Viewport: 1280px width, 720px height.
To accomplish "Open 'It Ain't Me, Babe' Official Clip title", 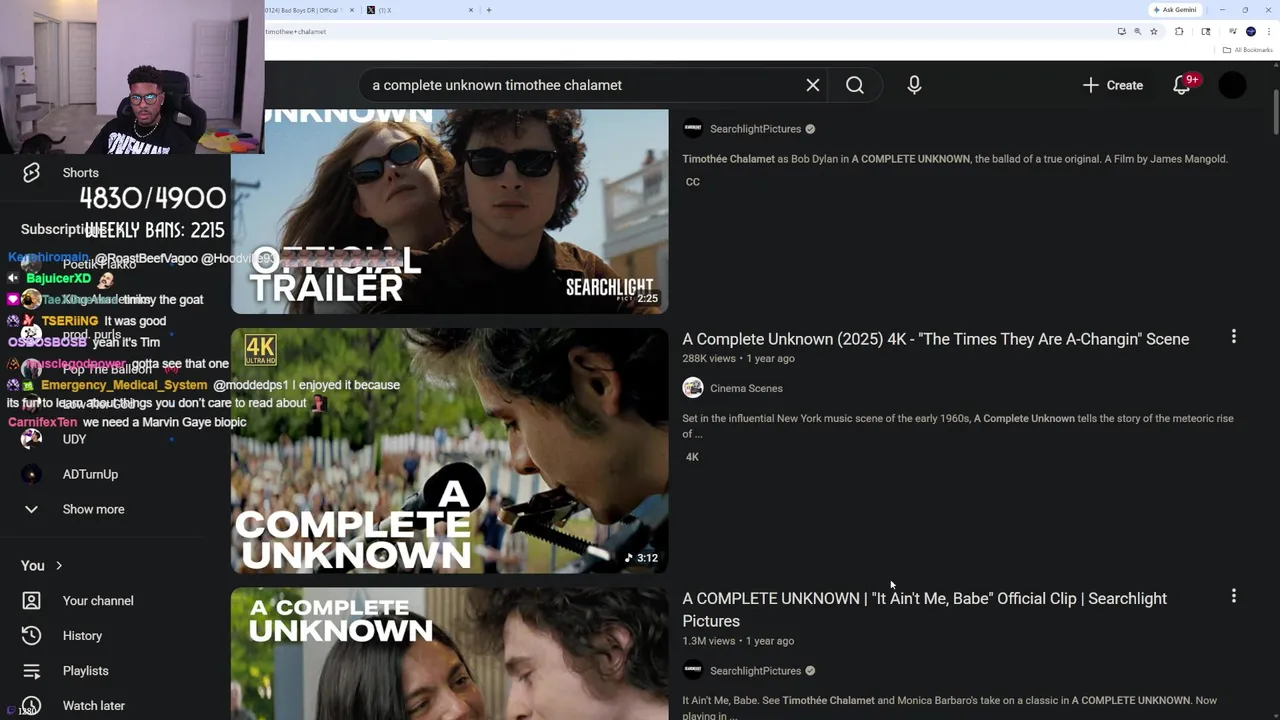I will 924,609.
